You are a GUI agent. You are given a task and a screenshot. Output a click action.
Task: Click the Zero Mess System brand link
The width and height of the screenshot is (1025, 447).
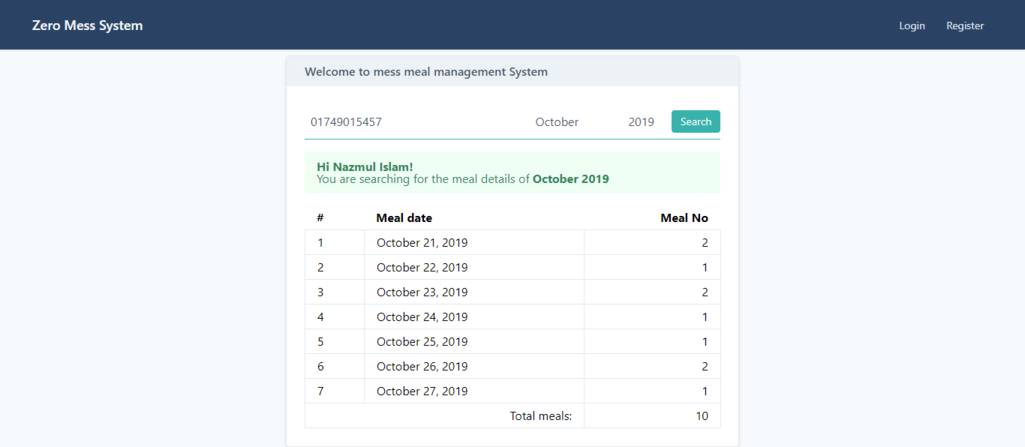(87, 25)
